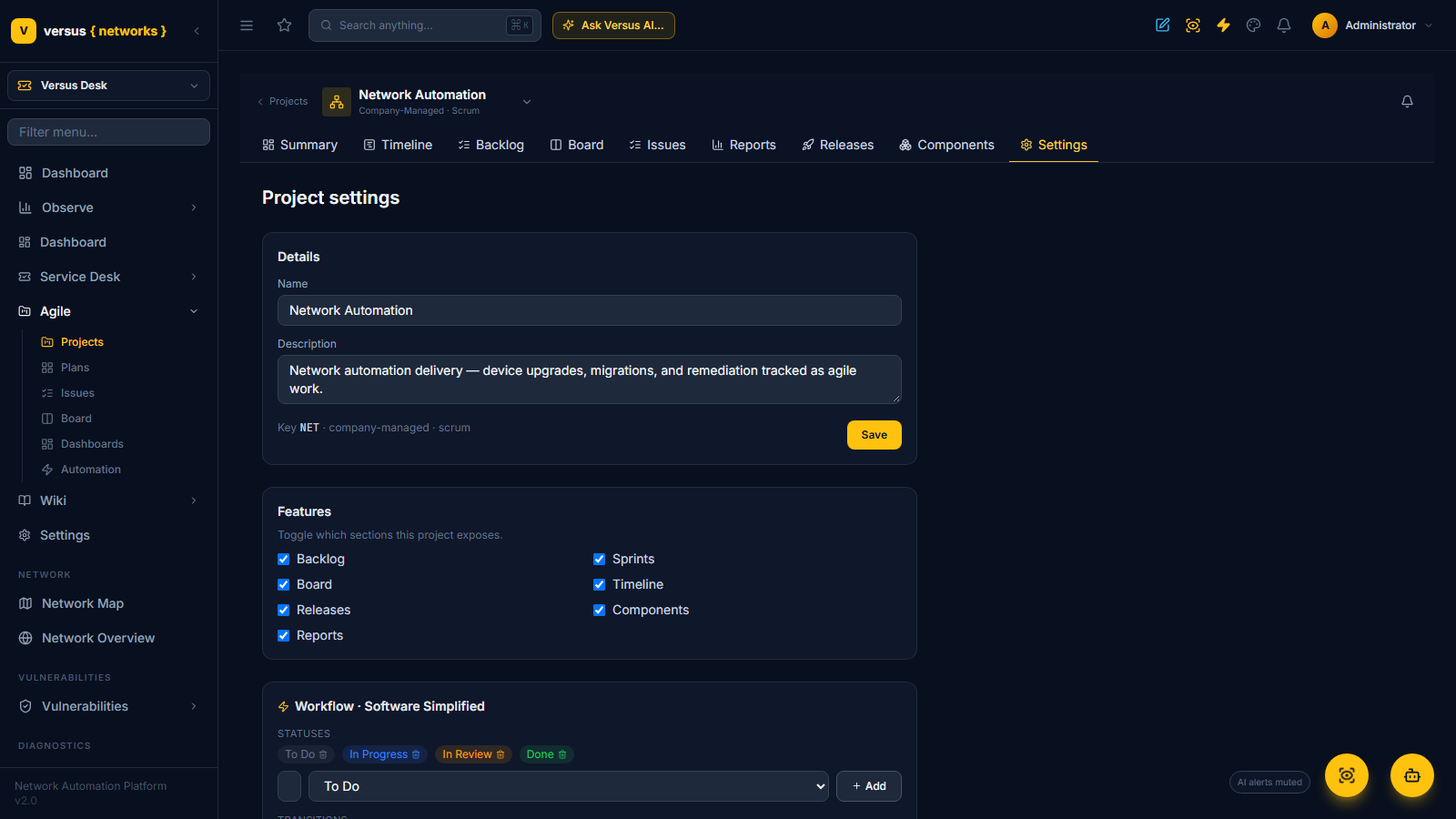Disable the Backlog feature checkbox
1456x819 pixels.
point(284,559)
